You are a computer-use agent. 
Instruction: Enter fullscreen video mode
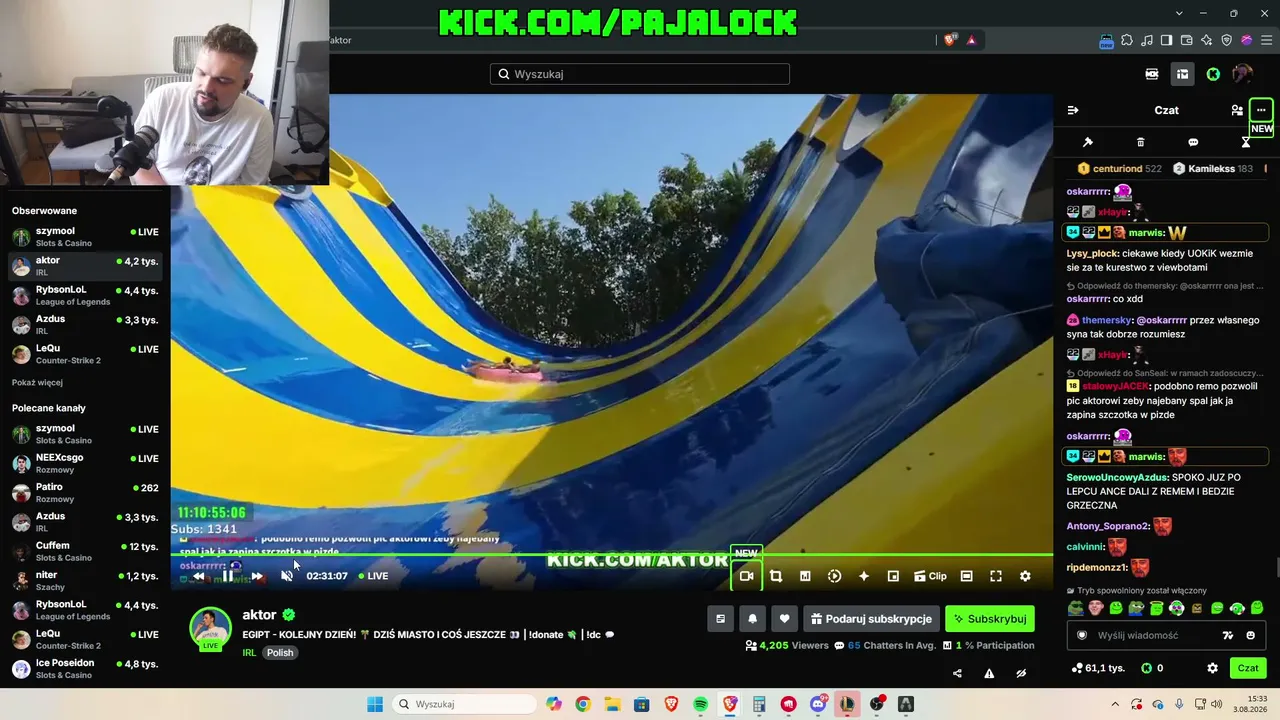(x=996, y=576)
